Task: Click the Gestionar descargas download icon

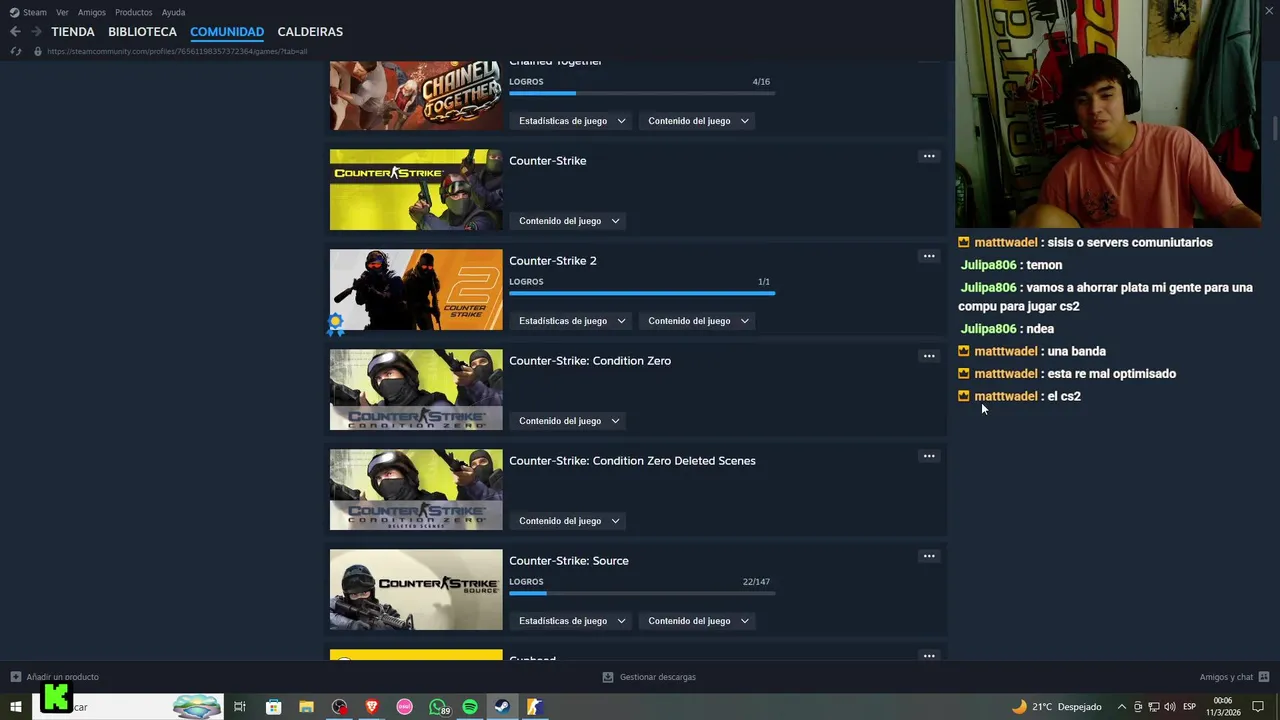Action: tap(607, 677)
